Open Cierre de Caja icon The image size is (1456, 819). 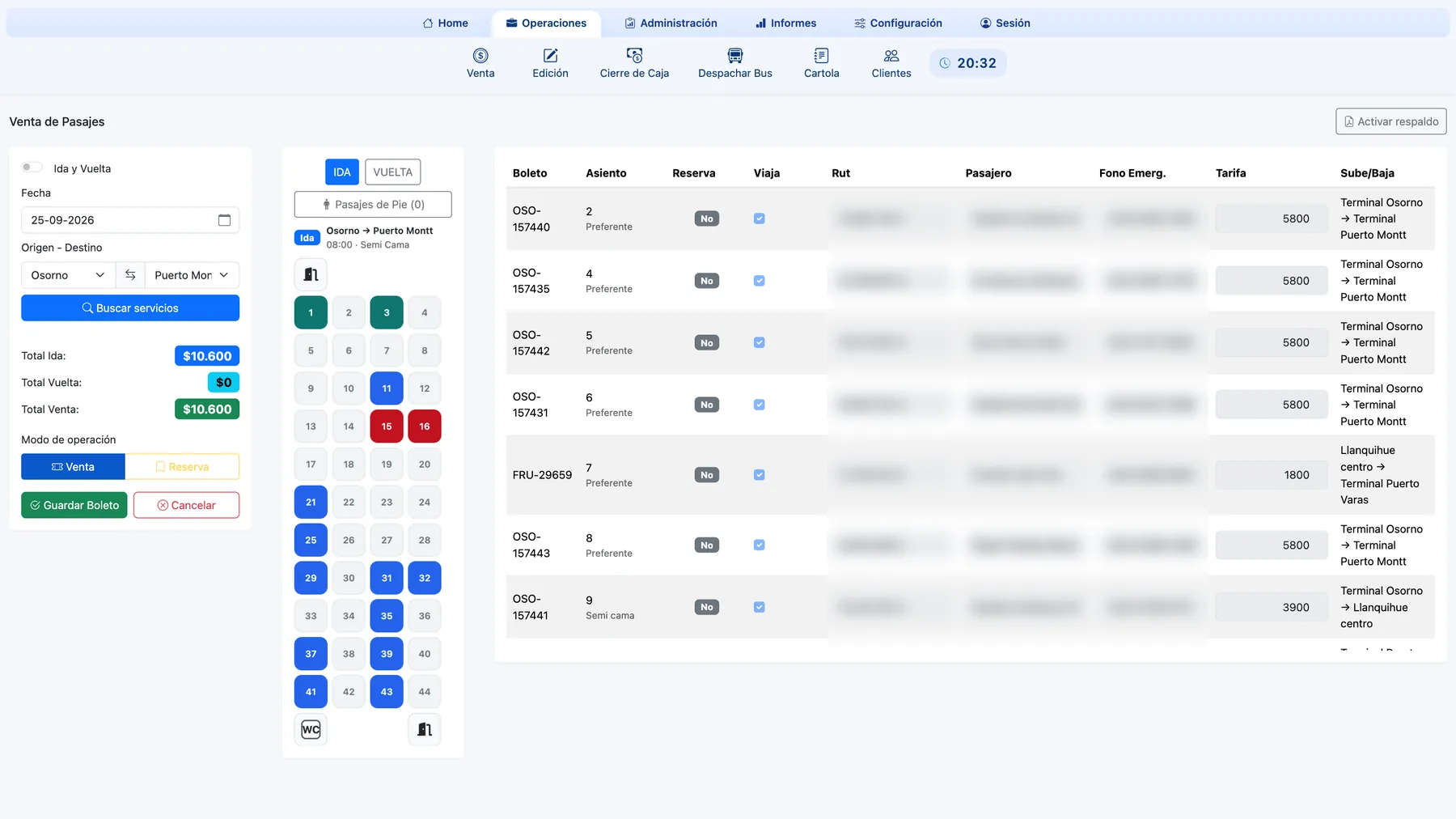634,56
